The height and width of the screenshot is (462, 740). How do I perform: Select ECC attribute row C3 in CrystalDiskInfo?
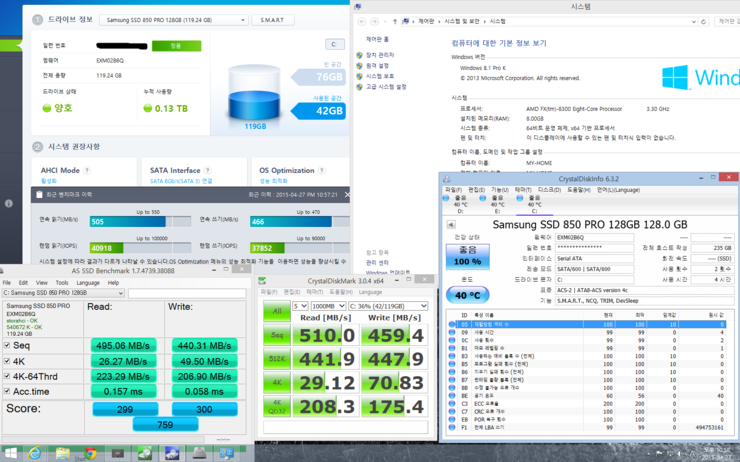pyautogui.click(x=587, y=403)
